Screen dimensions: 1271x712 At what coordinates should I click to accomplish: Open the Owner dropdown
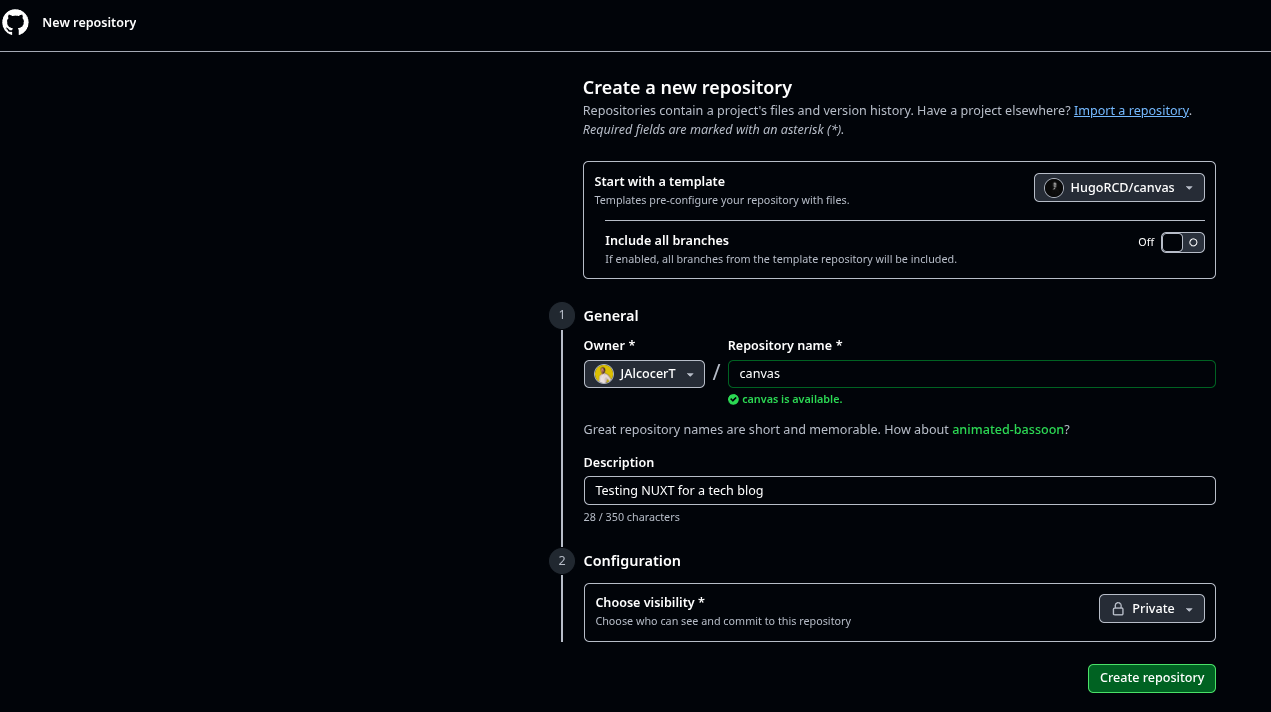click(644, 373)
